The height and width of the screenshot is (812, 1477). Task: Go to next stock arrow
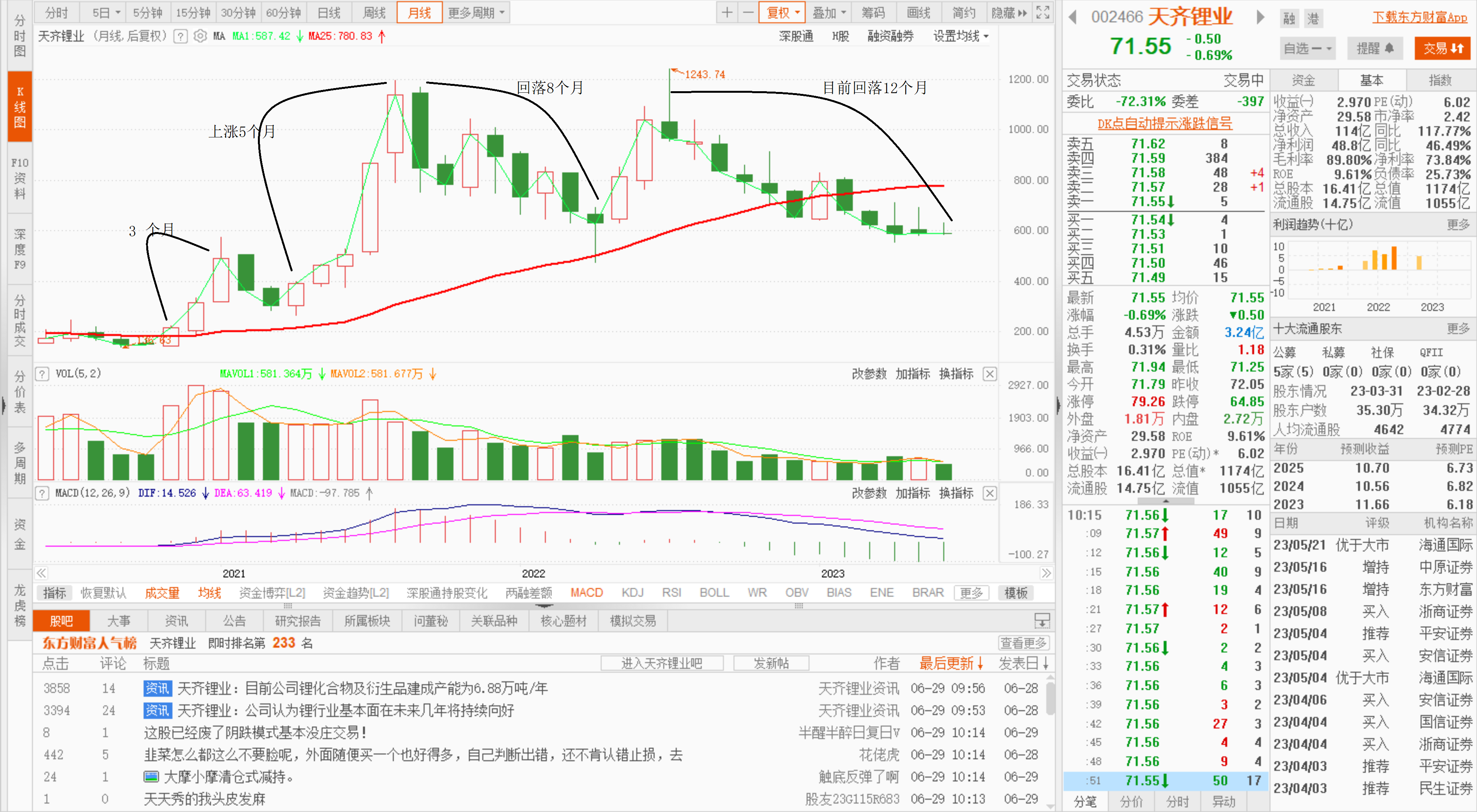1260,17
